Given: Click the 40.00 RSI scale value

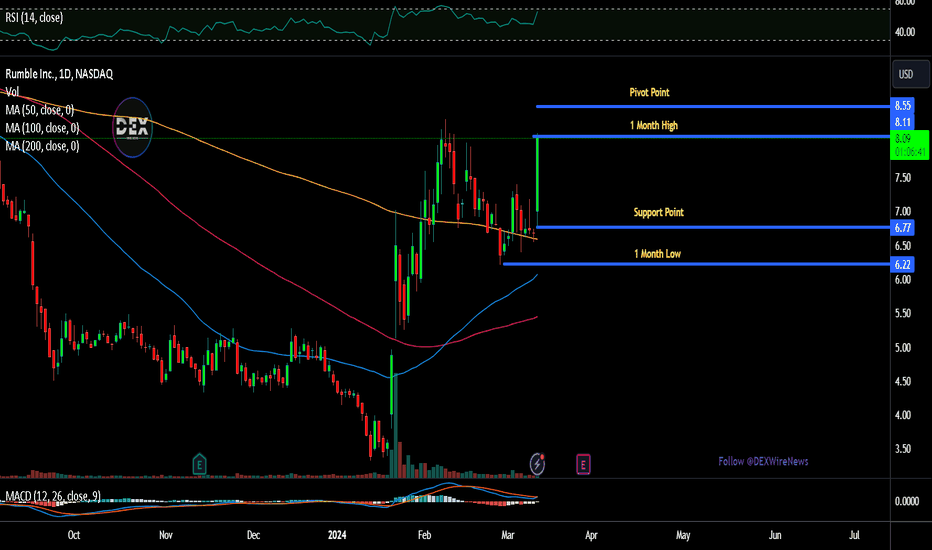Looking at the screenshot, I should 905,32.
